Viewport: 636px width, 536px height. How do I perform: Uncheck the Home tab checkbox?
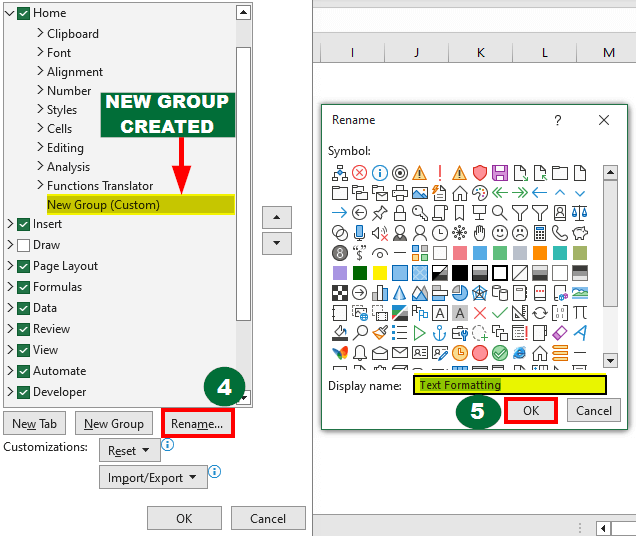click(24, 13)
